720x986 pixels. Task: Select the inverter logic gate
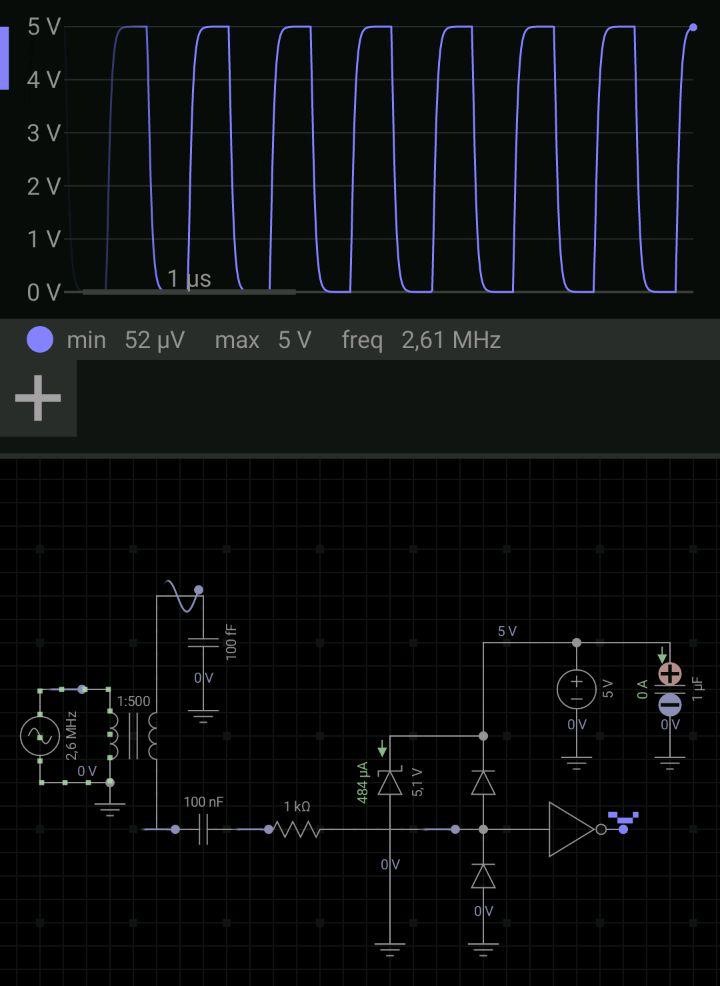point(575,829)
